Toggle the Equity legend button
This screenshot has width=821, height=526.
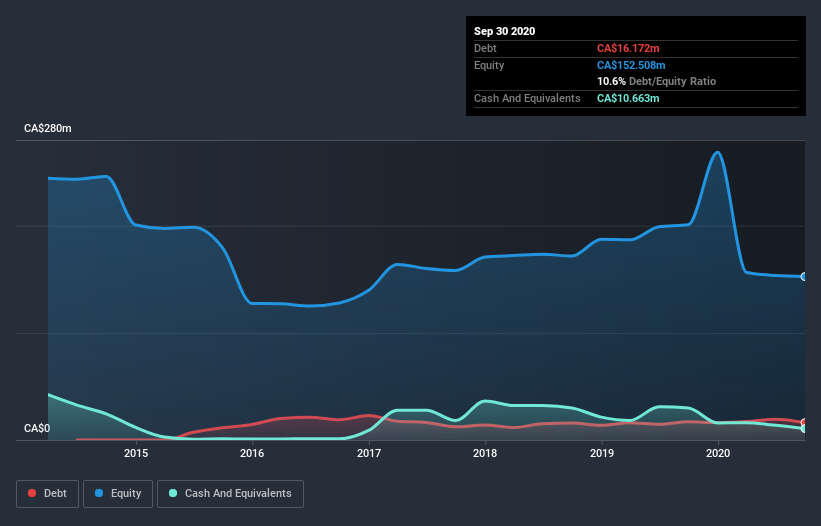(118, 494)
